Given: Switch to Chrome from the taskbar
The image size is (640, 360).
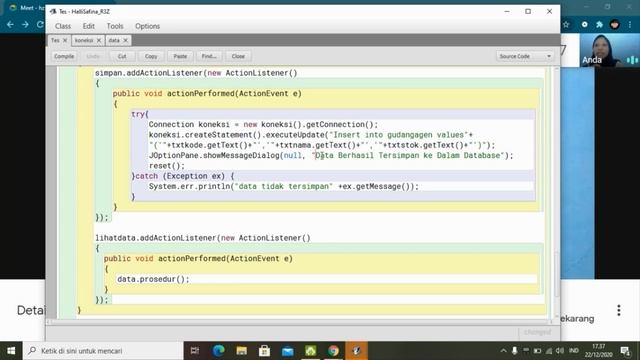Looking at the screenshot, I should click(x=333, y=351).
